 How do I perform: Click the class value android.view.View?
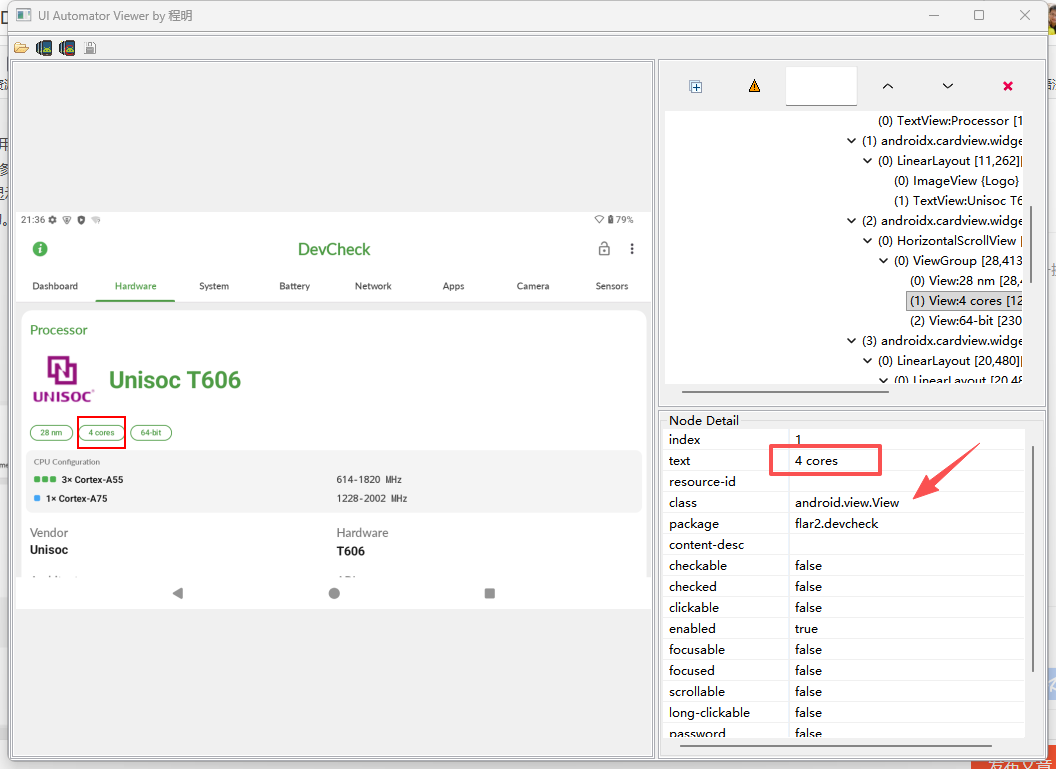(847, 502)
